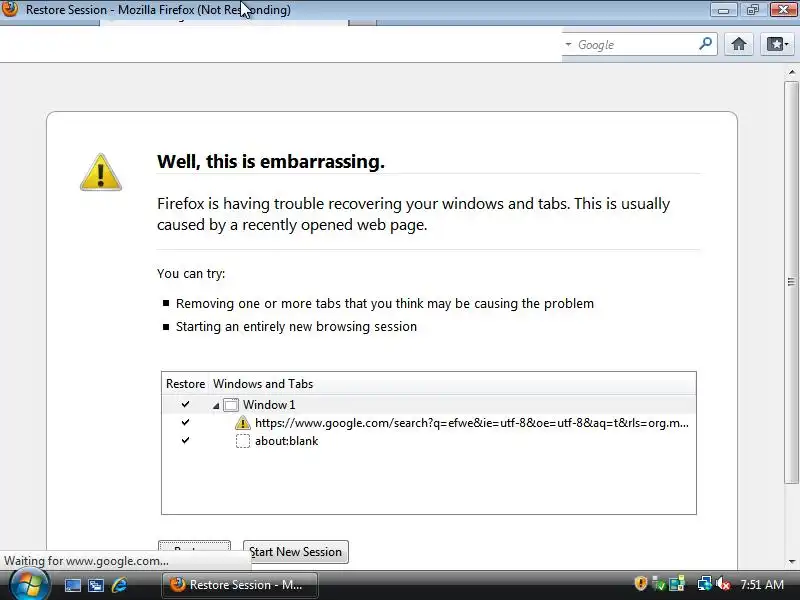This screenshot has width=800, height=600.
Task: Open the bookmarks menu button
Action: click(778, 44)
